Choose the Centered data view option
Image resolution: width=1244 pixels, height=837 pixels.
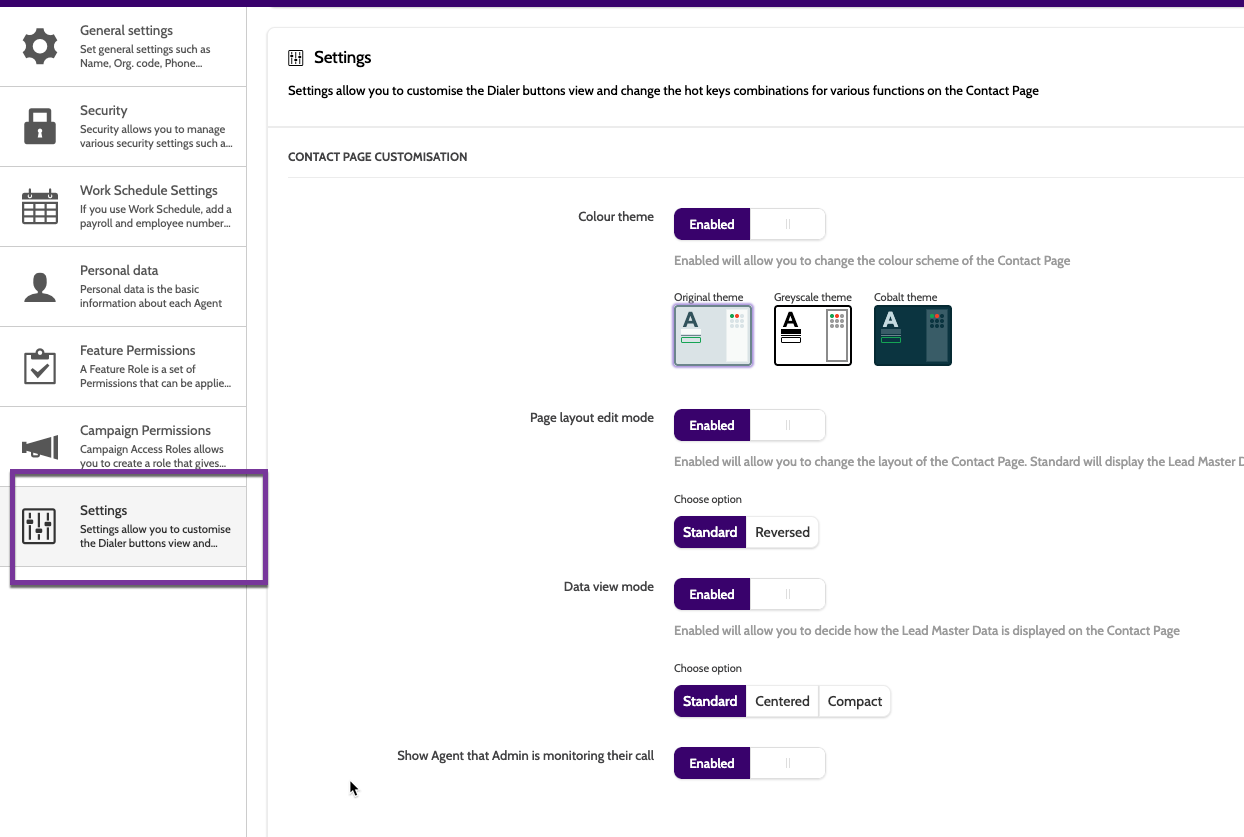click(x=782, y=701)
